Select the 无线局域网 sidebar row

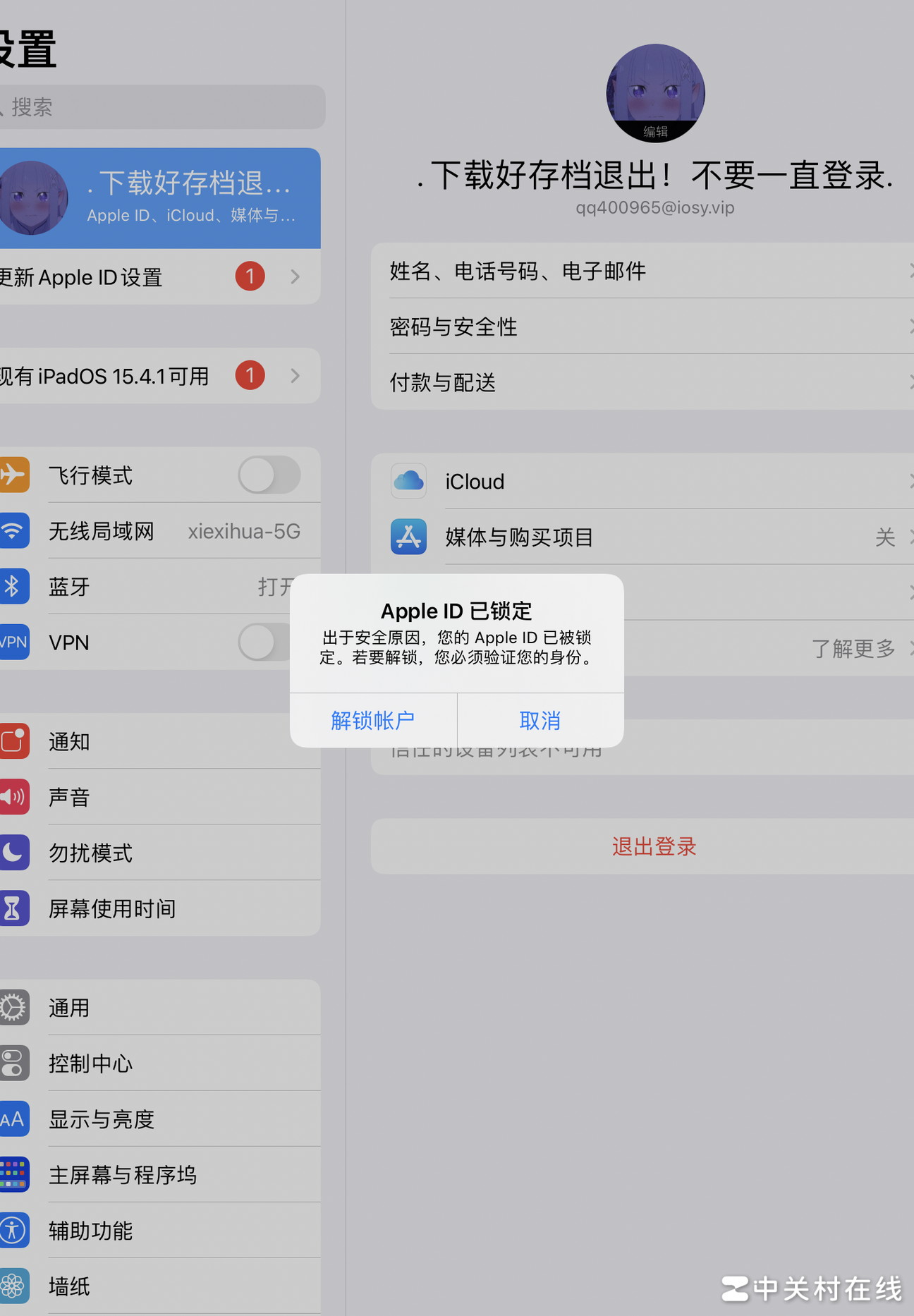(x=160, y=530)
